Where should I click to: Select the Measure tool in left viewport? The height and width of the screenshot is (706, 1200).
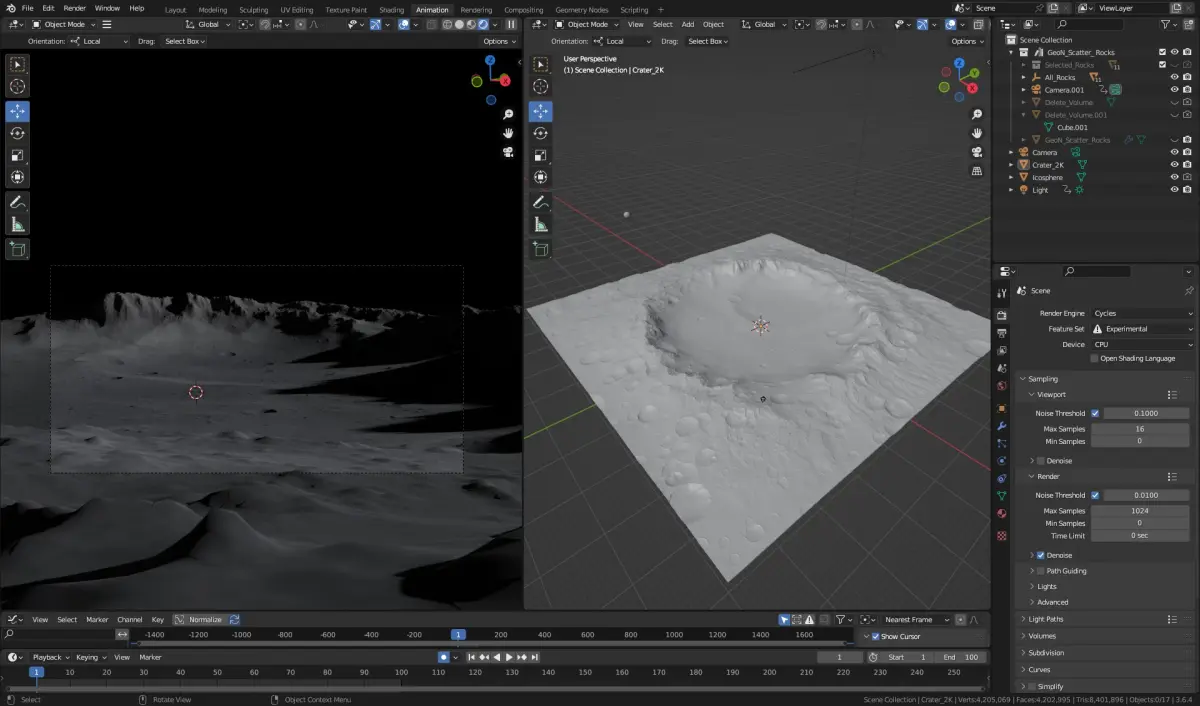tap(18, 225)
